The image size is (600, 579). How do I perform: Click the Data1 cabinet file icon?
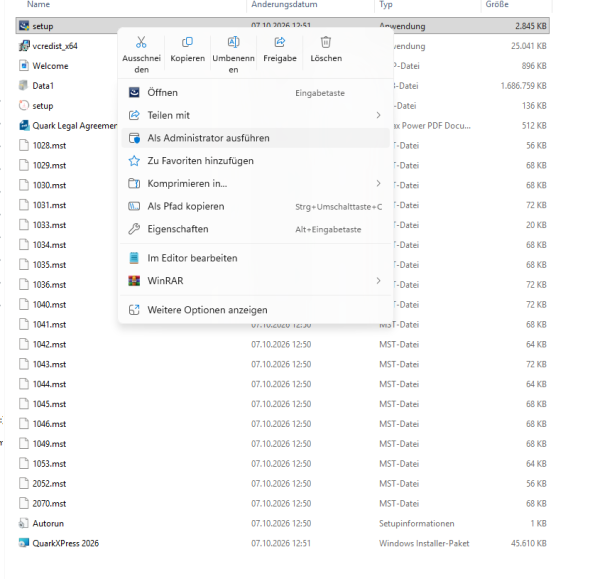[24, 85]
